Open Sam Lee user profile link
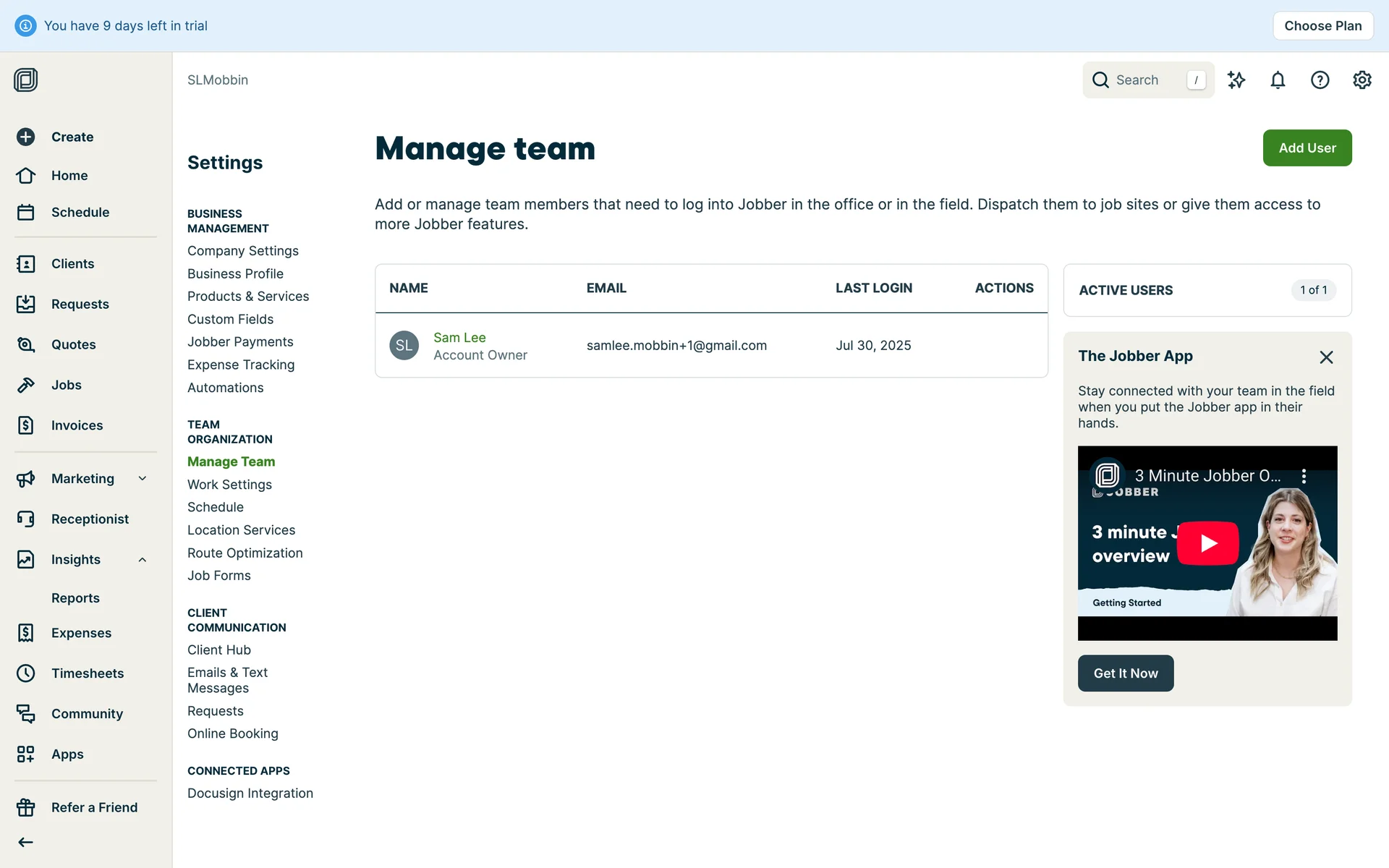 tap(459, 338)
